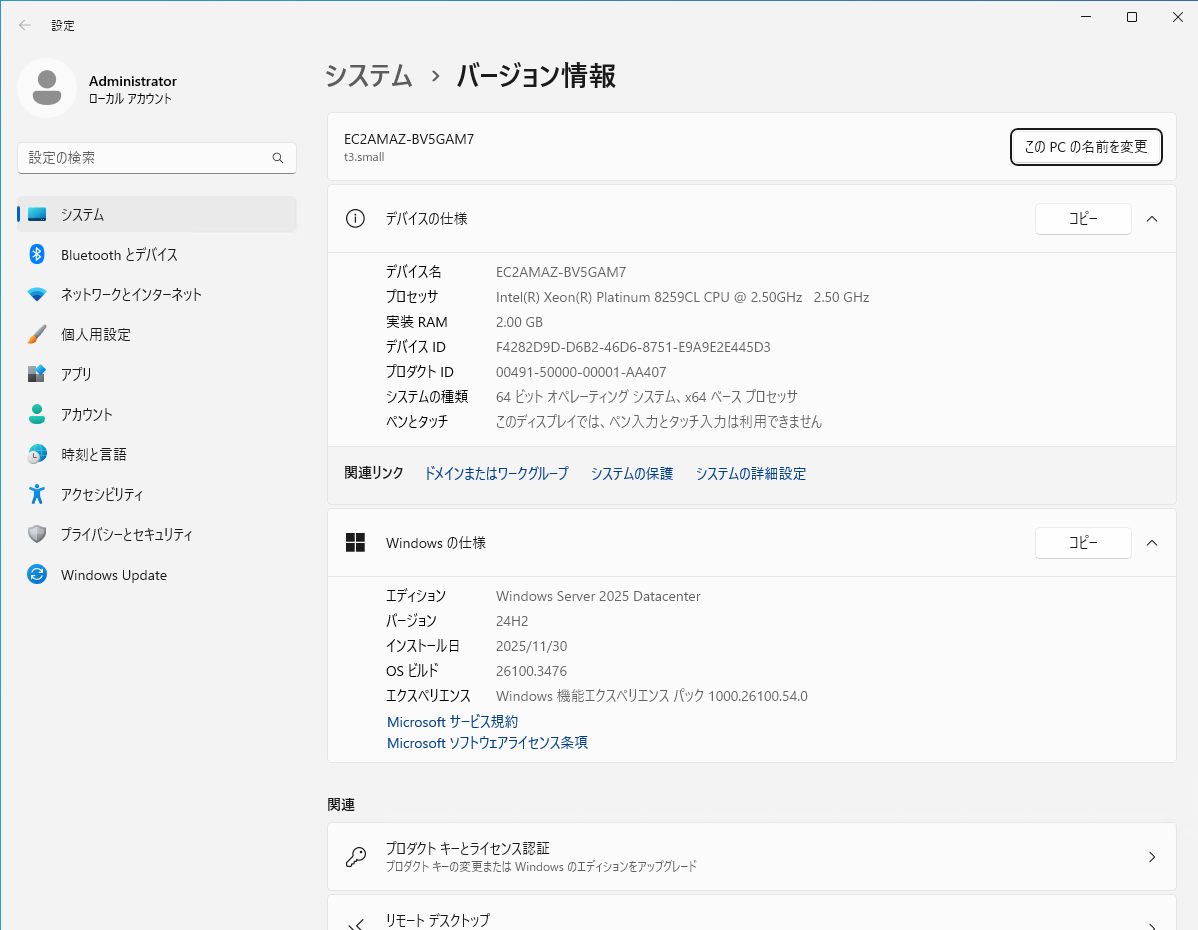Collapse the Windows の仕様 section chevron
Image resolution: width=1198 pixels, height=930 pixels.
(1152, 543)
